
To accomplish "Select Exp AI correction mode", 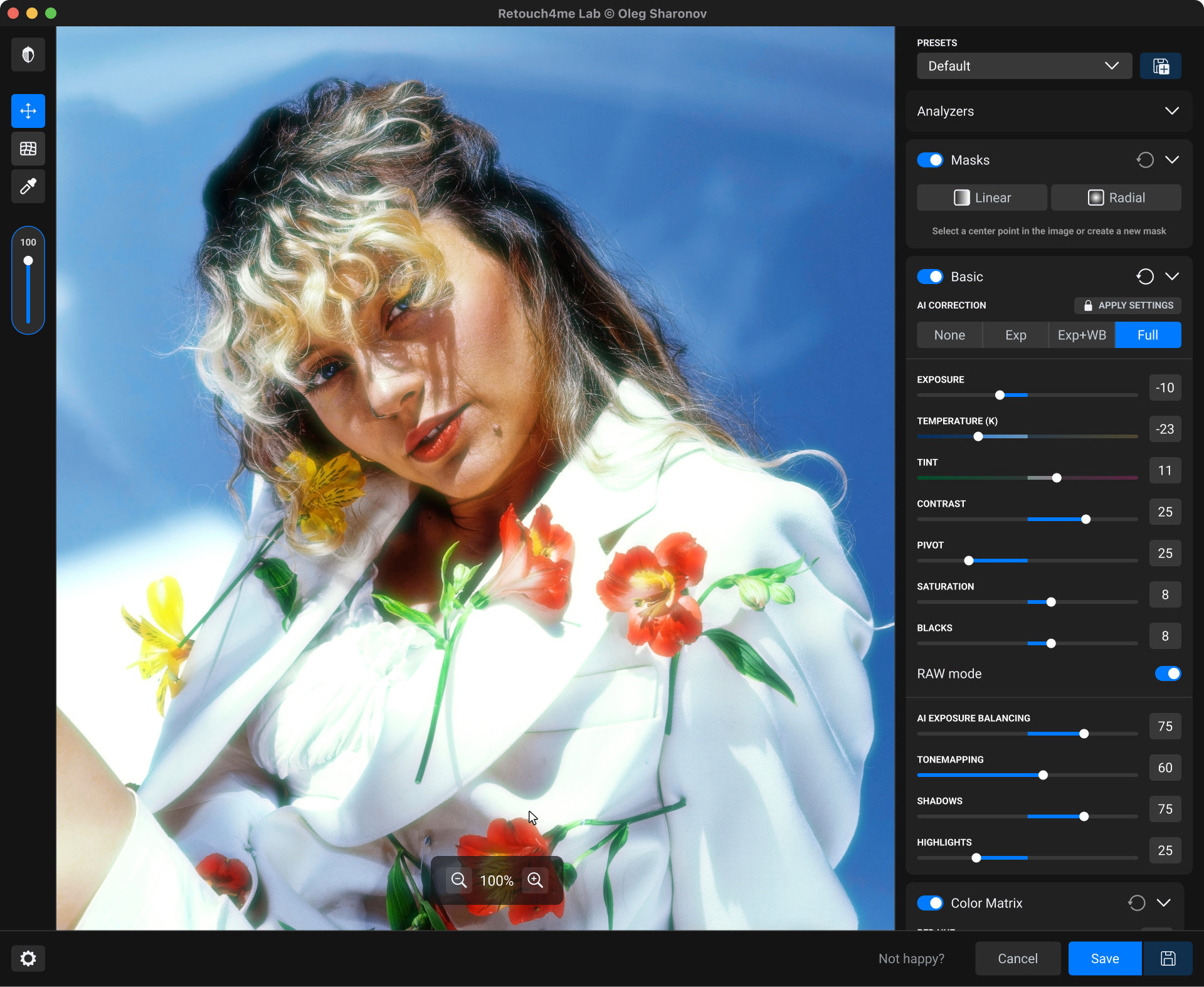I will click(x=1016, y=335).
